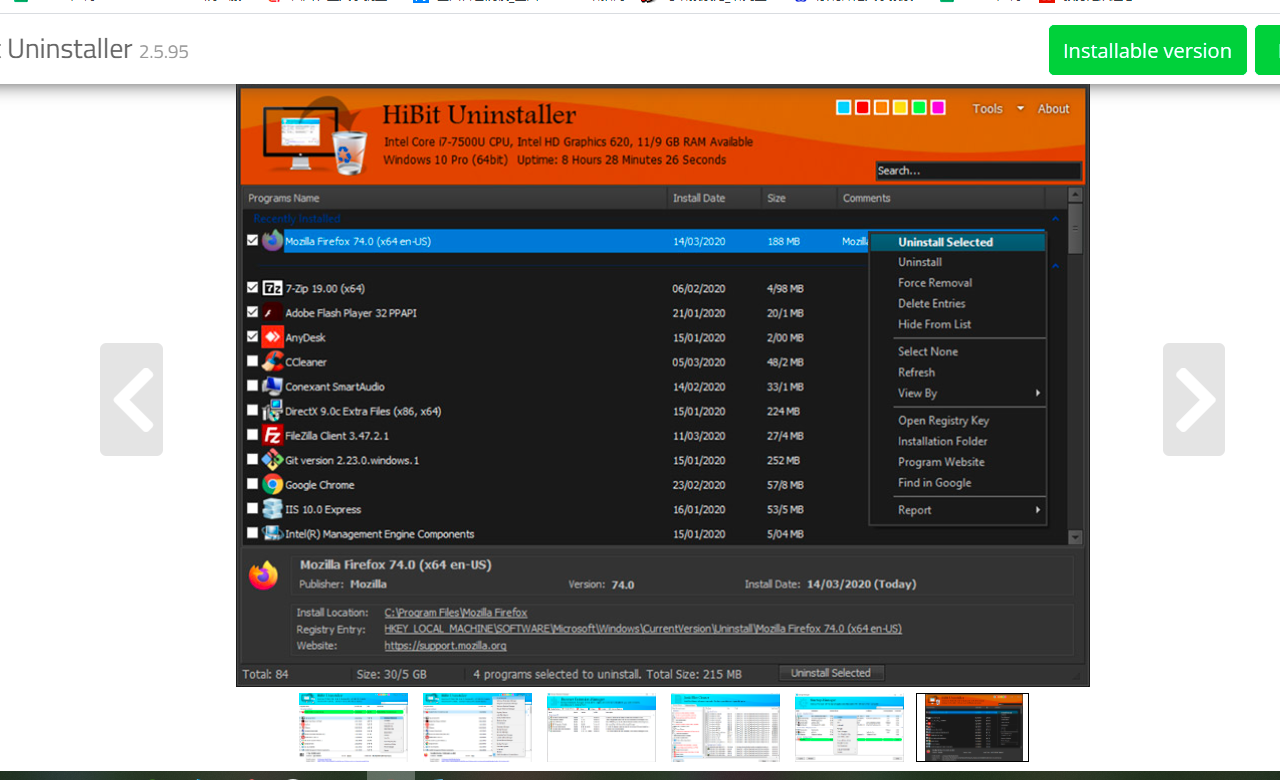Check the Google Chrome checkbox
The width and height of the screenshot is (1280, 780).
252,484
